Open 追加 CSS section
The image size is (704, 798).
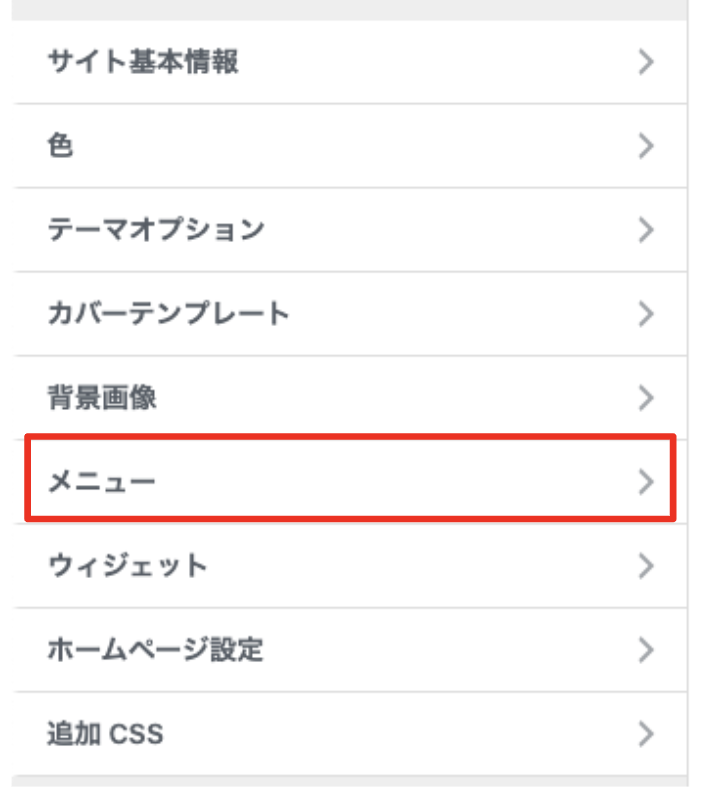106,735
